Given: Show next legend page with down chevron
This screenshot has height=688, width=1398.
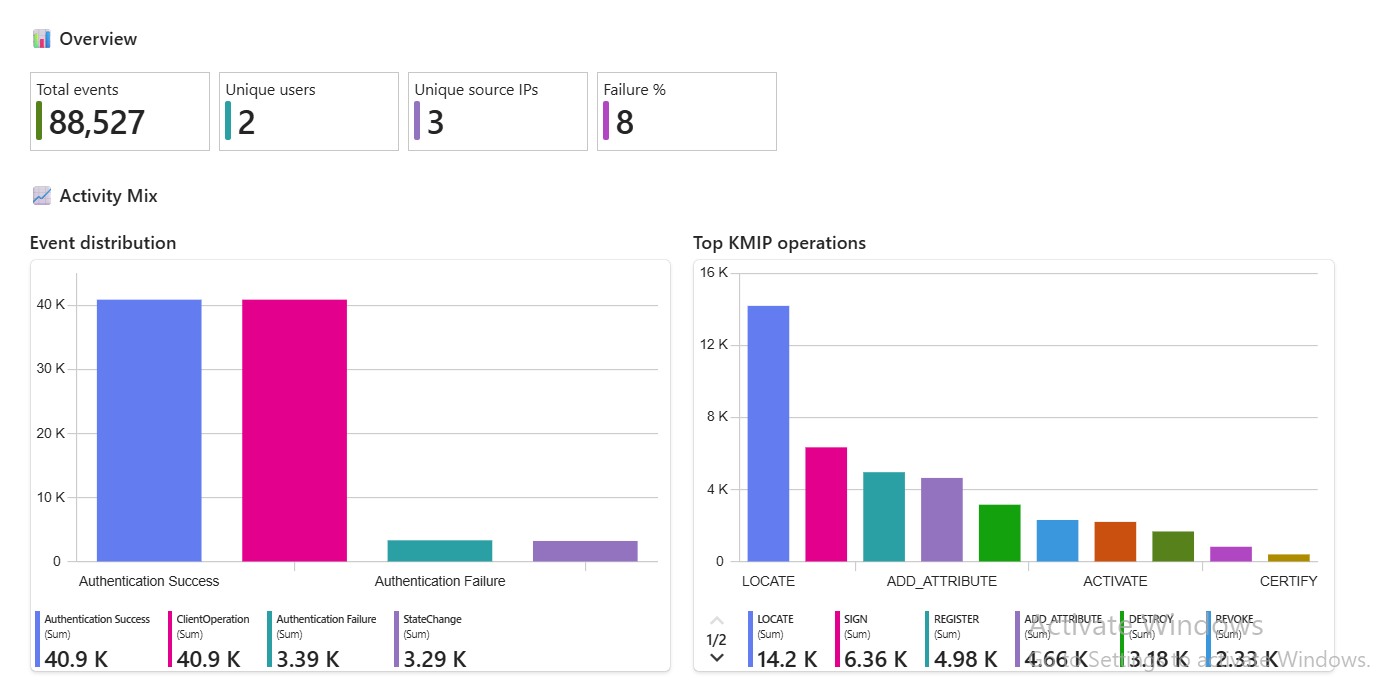Looking at the screenshot, I should [x=717, y=657].
